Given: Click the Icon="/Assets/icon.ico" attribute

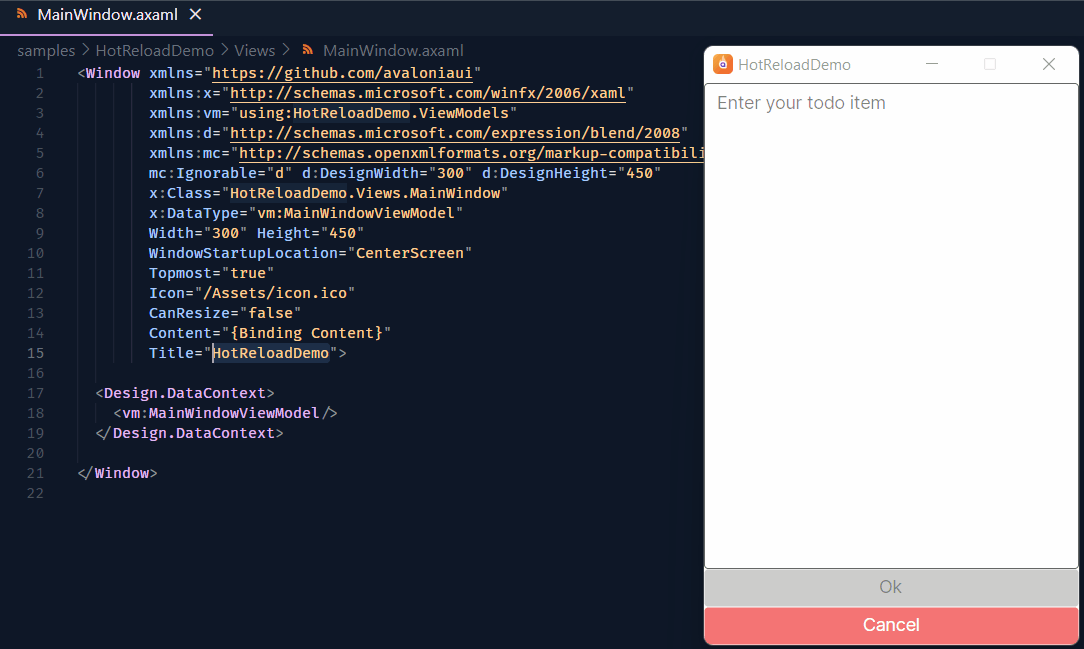Looking at the screenshot, I should (252, 293).
